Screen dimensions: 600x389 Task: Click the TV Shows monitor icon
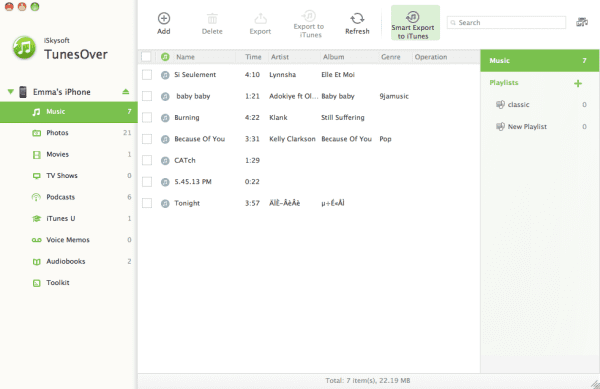[36, 176]
